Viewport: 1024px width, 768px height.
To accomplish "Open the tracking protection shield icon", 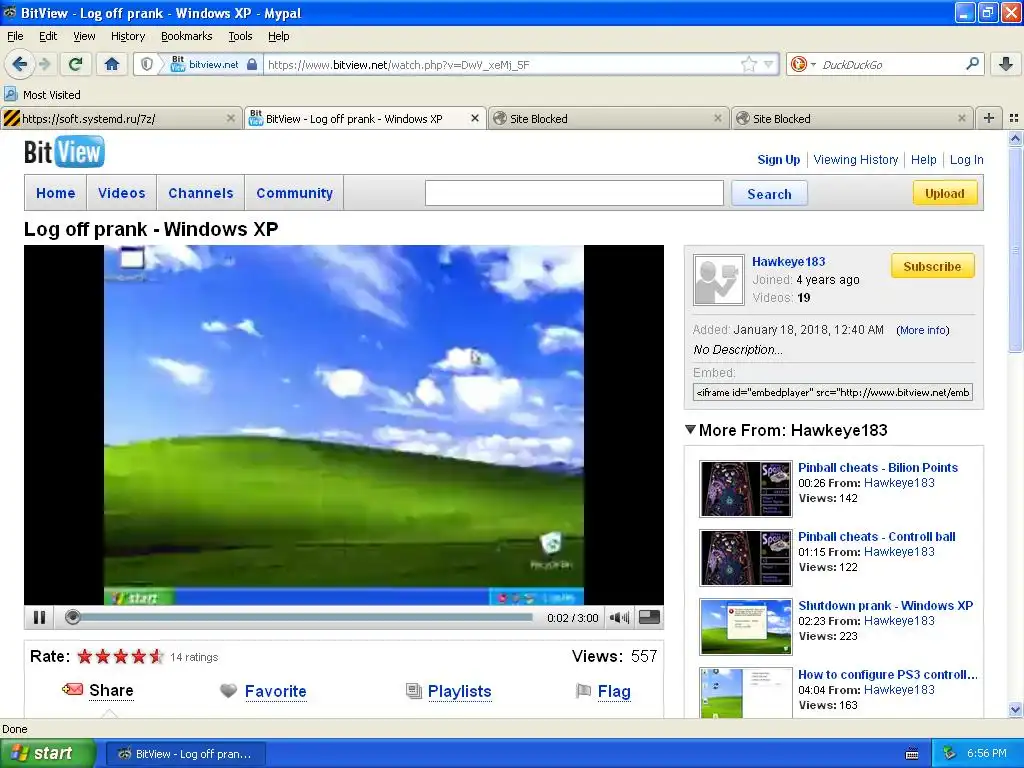I will (147, 64).
